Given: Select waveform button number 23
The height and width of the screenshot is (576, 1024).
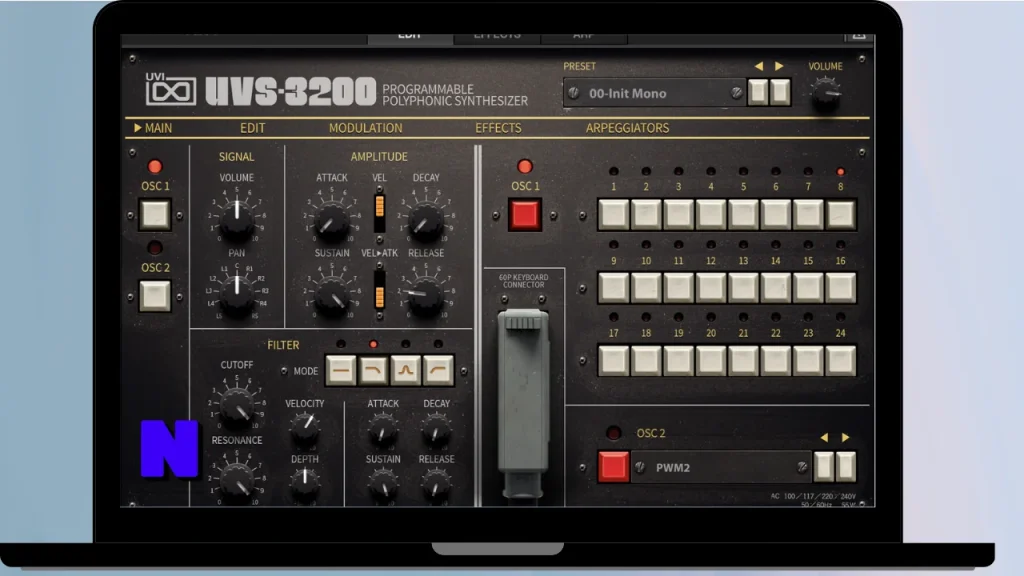Looking at the screenshot, I should pos(808,360).
